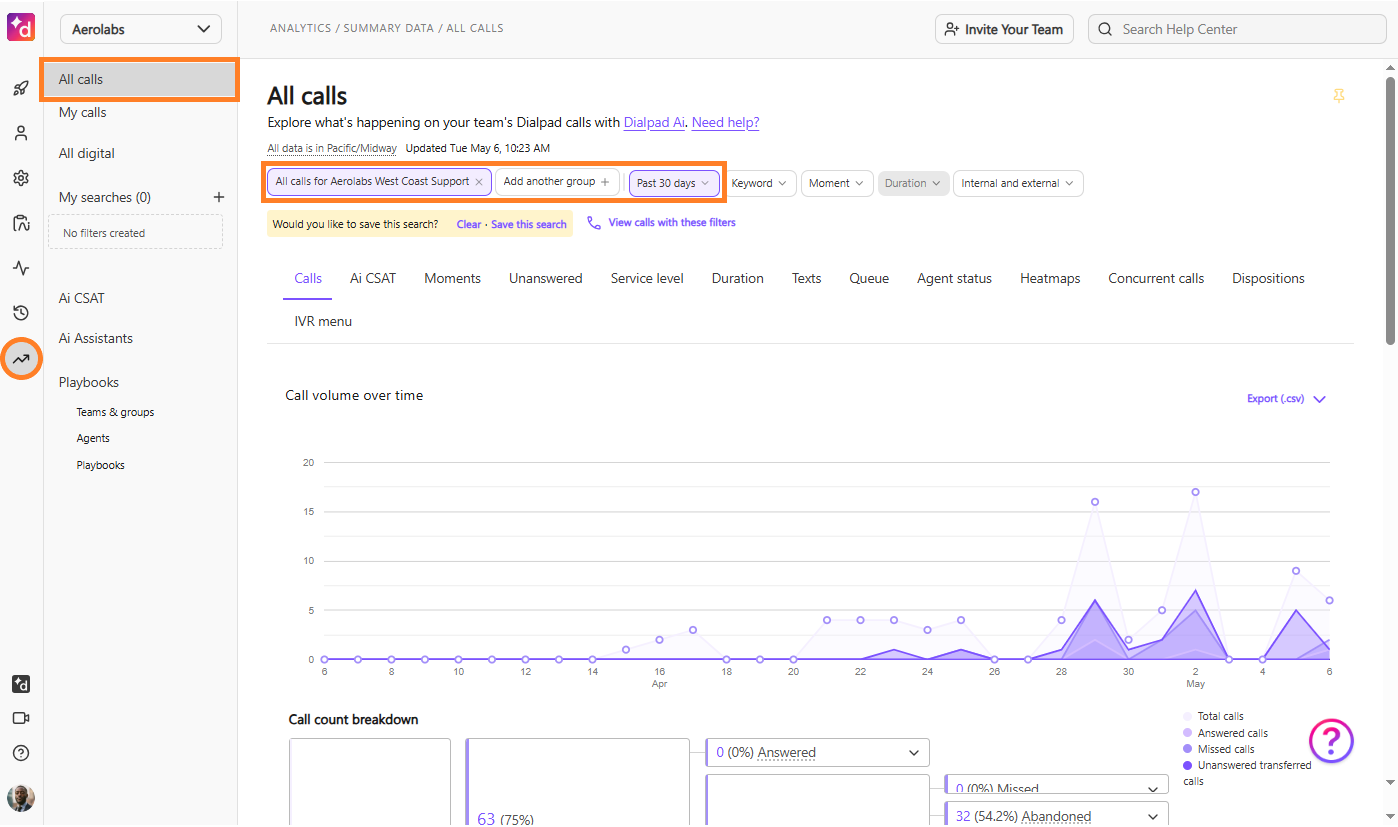Open the Moment filter dropdown
The height and width of the screenshot is (827, 1398).
point(837,183)
